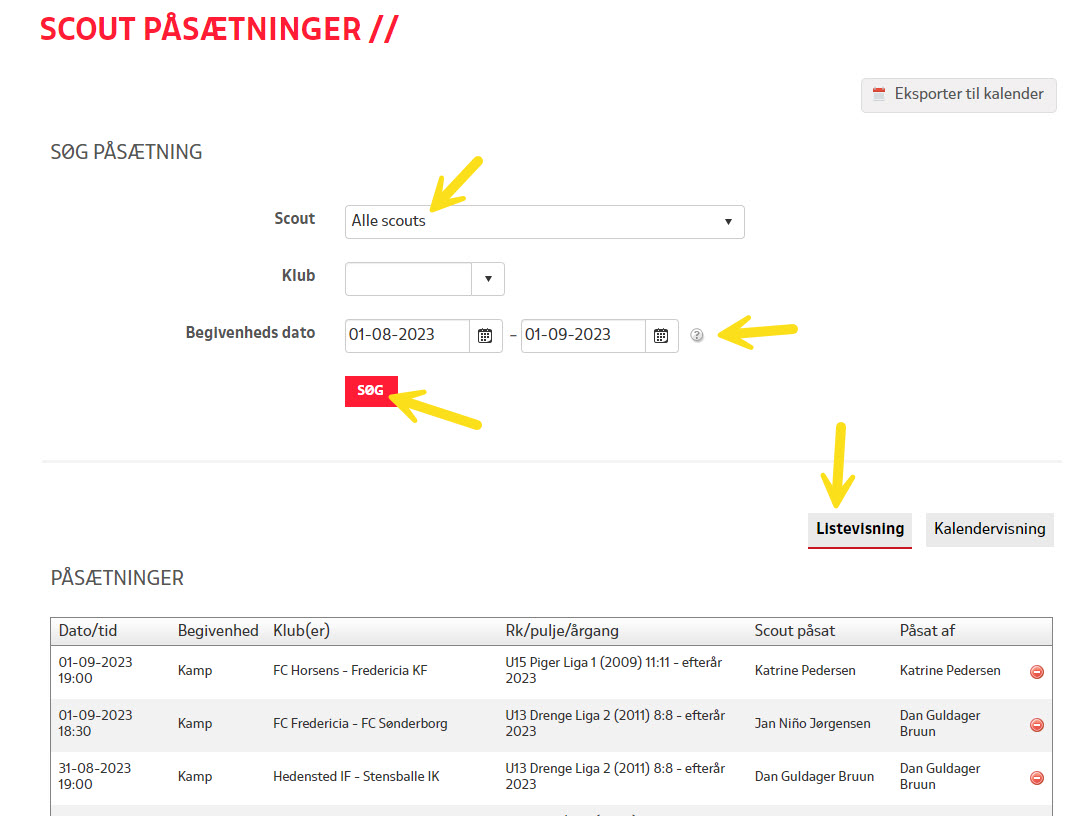Switch to the Kalendervisning tab
This screenshot has height=816, width=1092.
tap(989, 529)
